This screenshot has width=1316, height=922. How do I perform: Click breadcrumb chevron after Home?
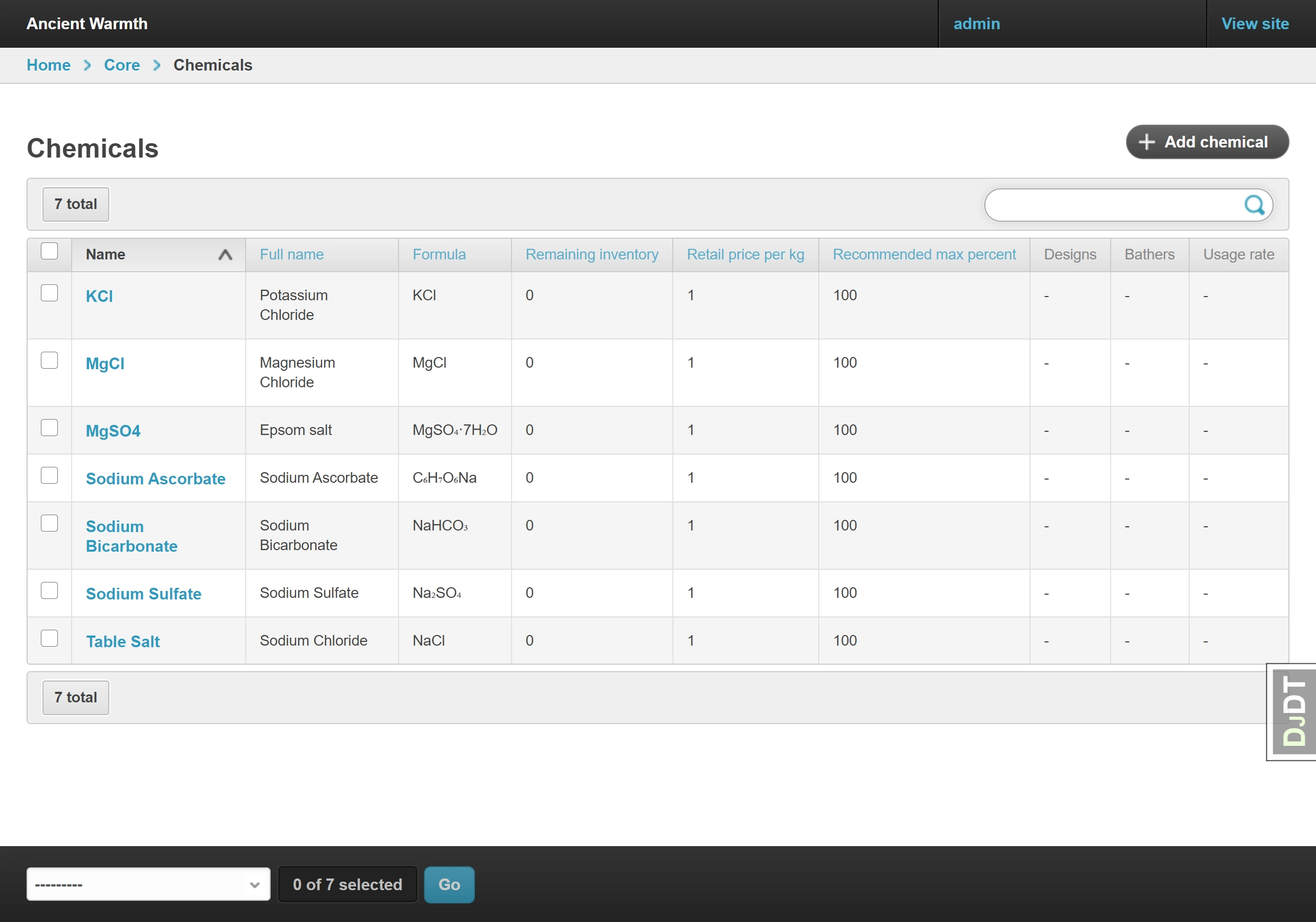pyautogui.click(x=87, y=65)
